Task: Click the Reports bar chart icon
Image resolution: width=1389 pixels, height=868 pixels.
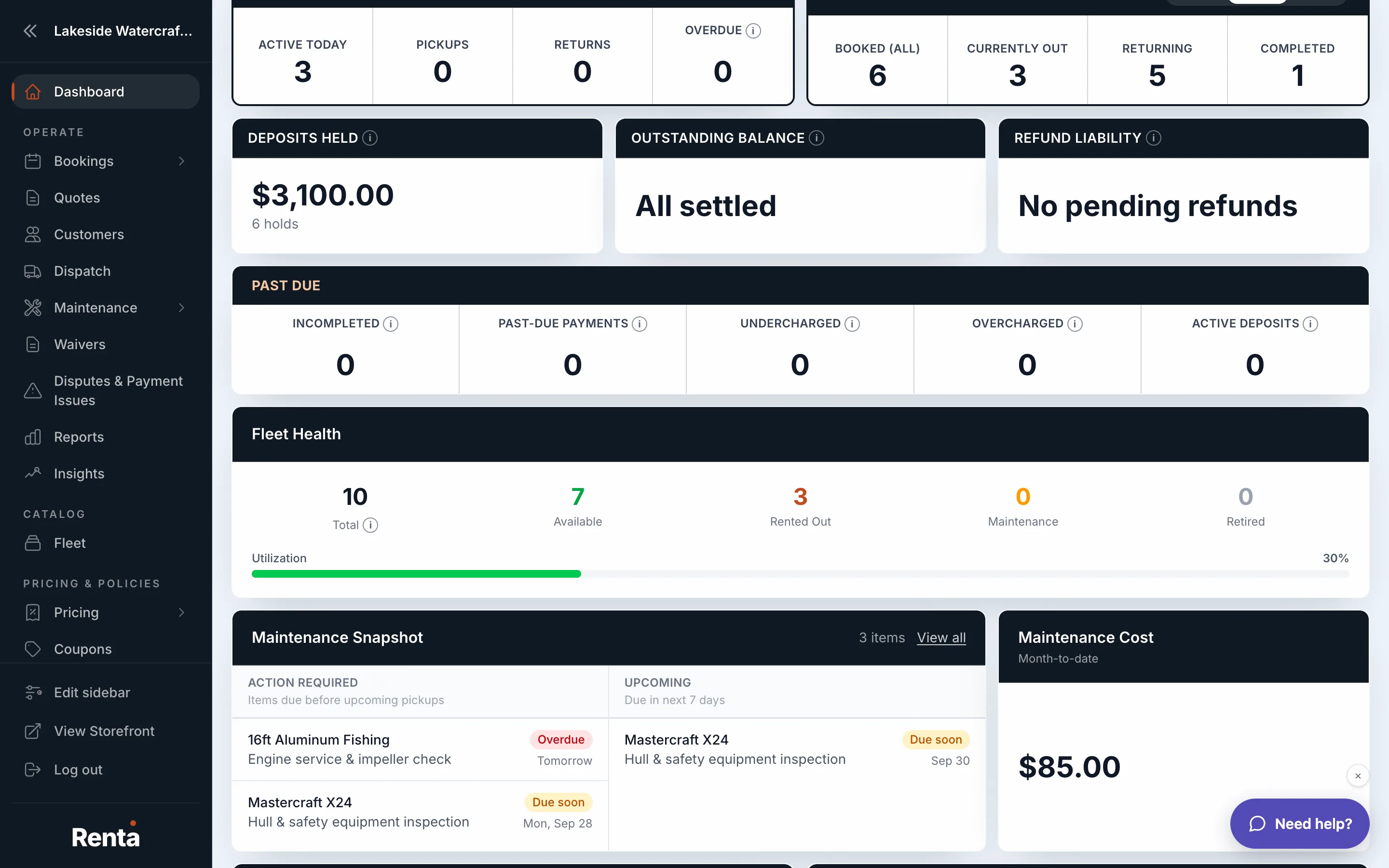Action: [x=33, y=437]
